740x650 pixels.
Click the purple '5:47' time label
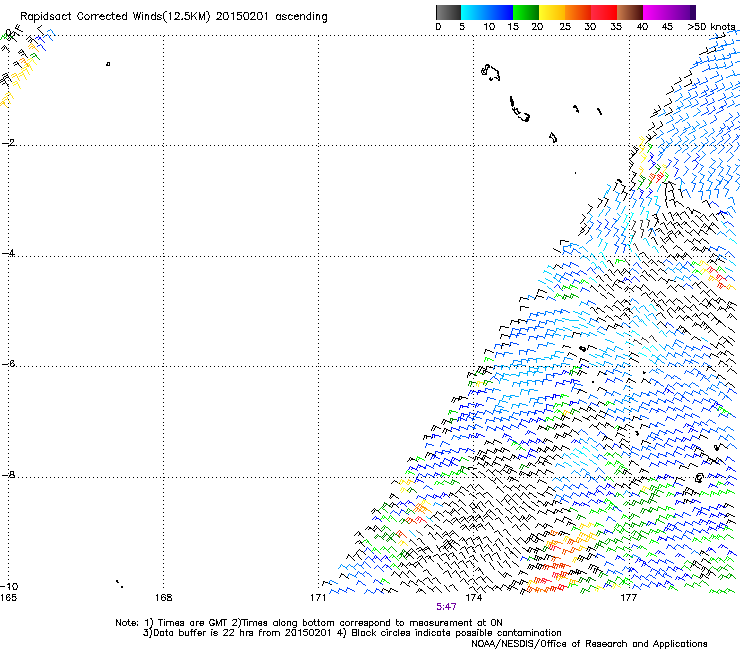click(446, 607)
